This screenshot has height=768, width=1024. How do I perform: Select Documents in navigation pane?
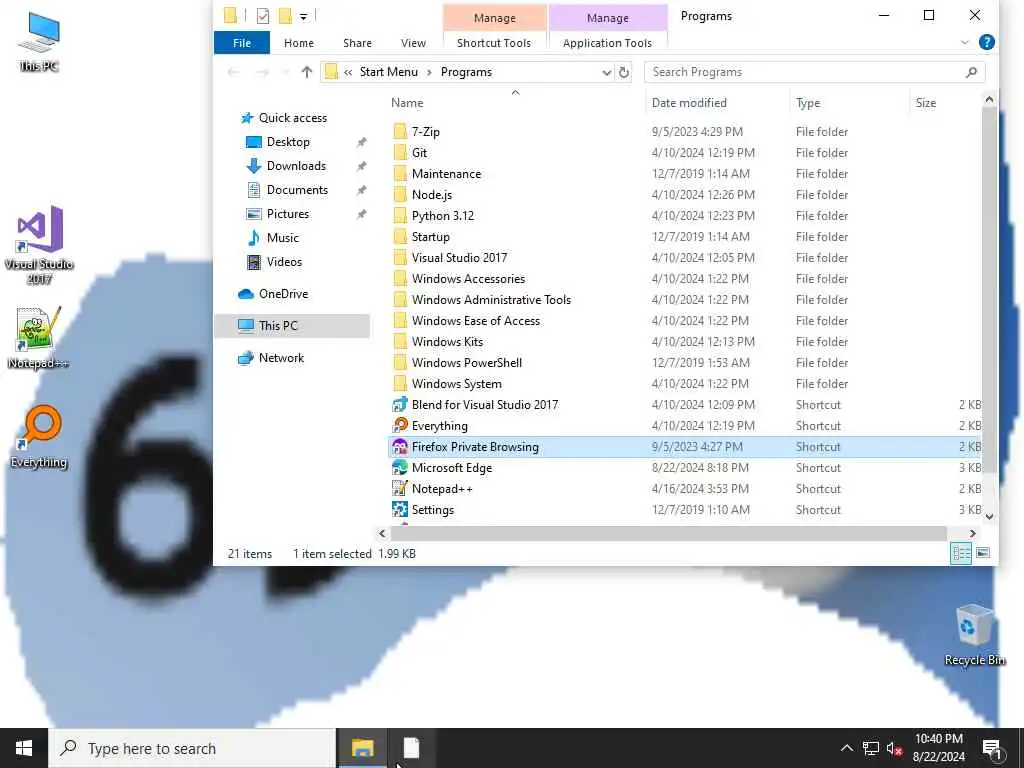[297, 190]
